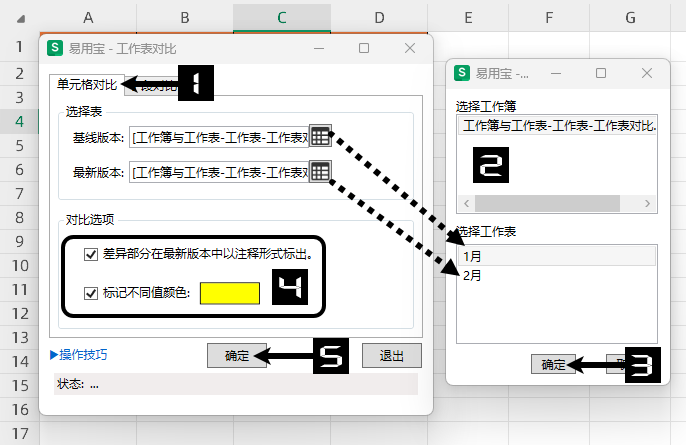The width and height of the screenshot is (686, 445).
Task: Click in 最新版本 input field
Action: pyautogui.click(x=219, y=172)
